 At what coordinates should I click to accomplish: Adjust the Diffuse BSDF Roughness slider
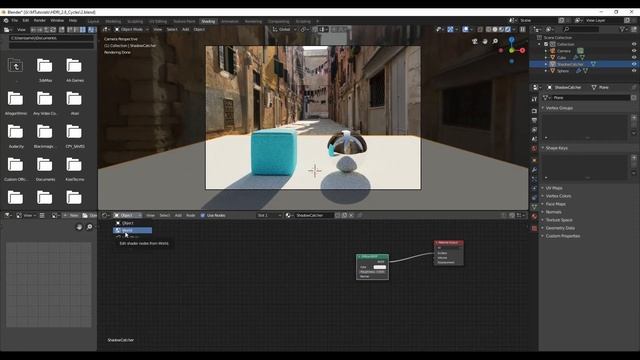pos(372,272)
